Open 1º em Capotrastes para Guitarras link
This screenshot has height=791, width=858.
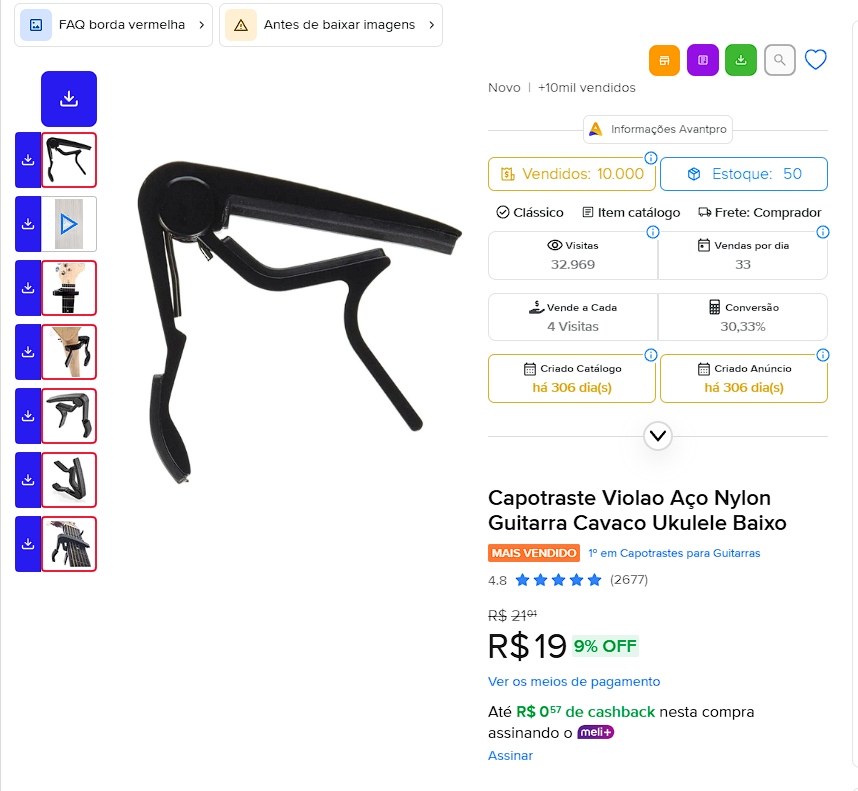(x=674, y=553)
